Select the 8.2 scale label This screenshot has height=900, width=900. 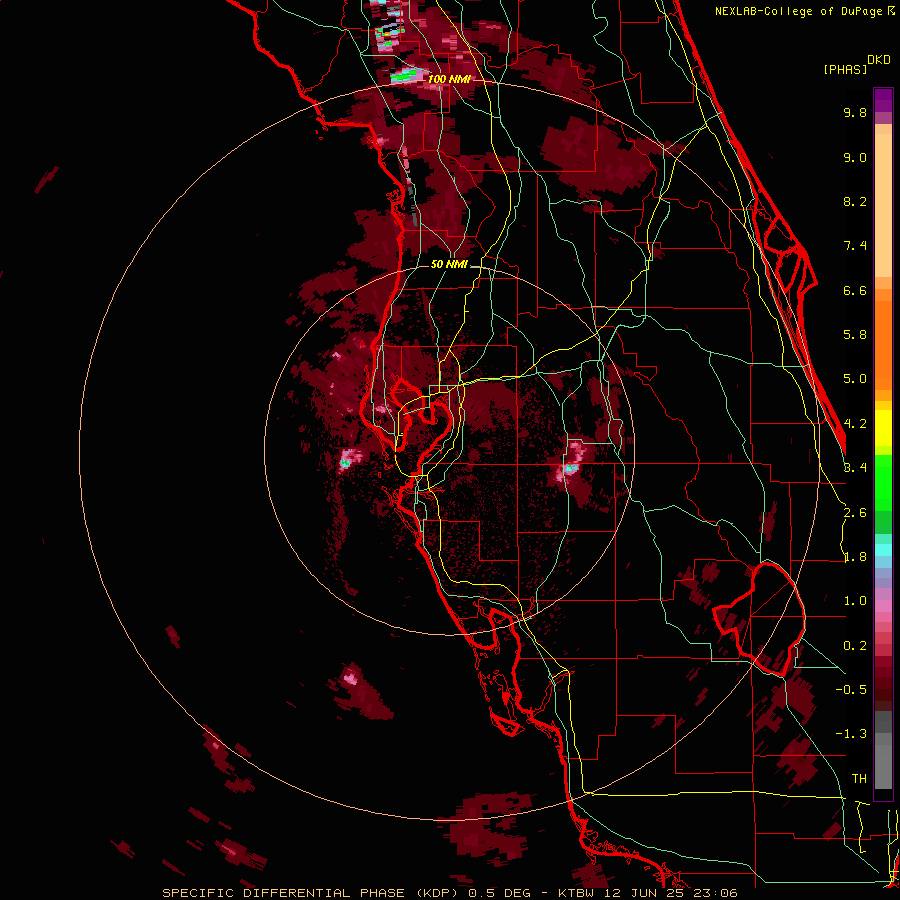point(855,201)
